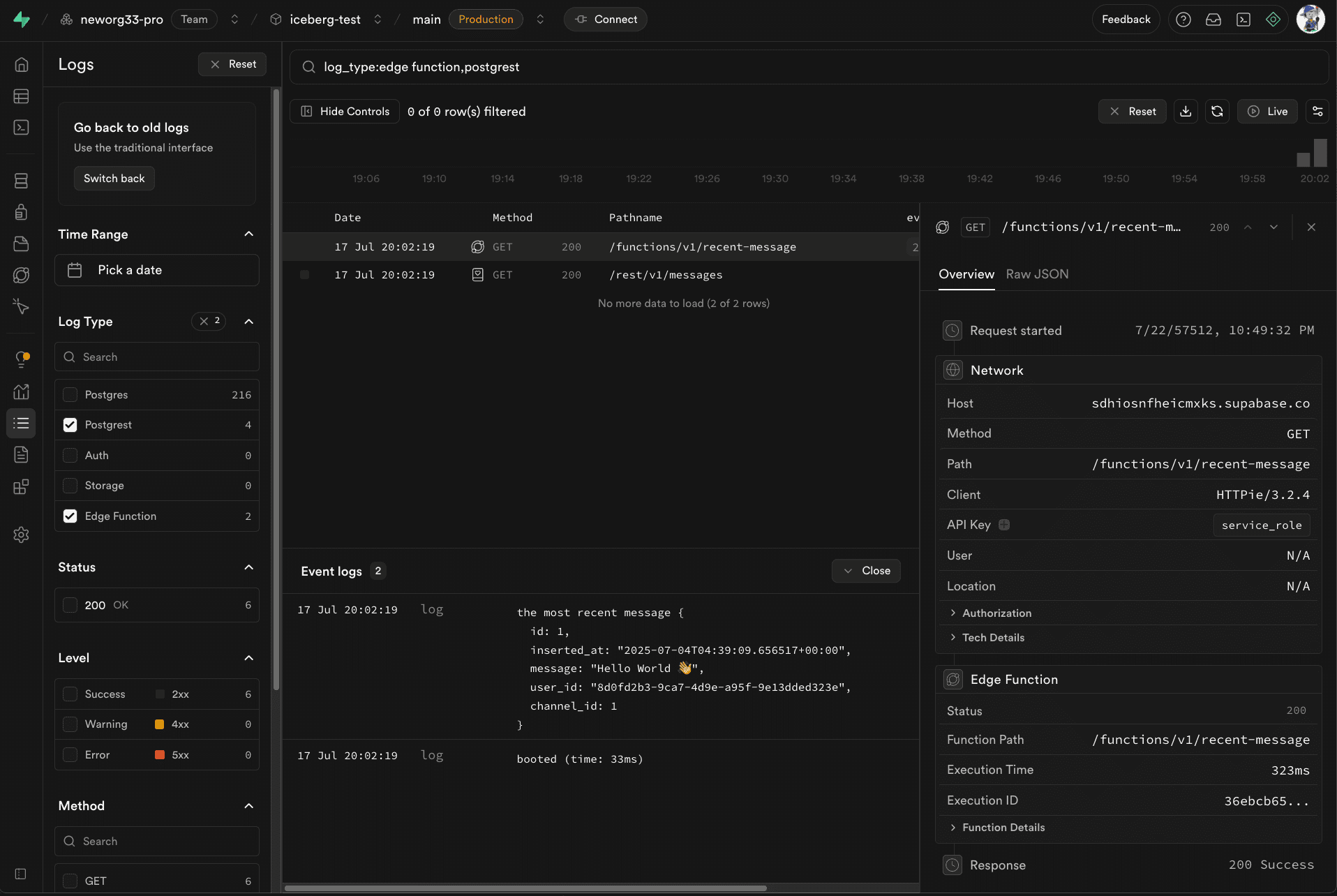Download the logs with download icon

coord(1186,112)
